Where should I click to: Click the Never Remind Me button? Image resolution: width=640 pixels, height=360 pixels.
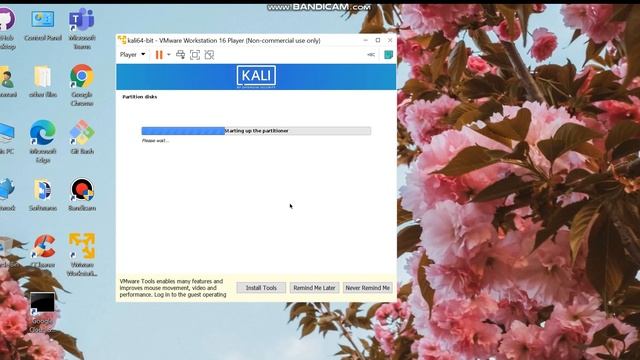click(x=368, y=288)
